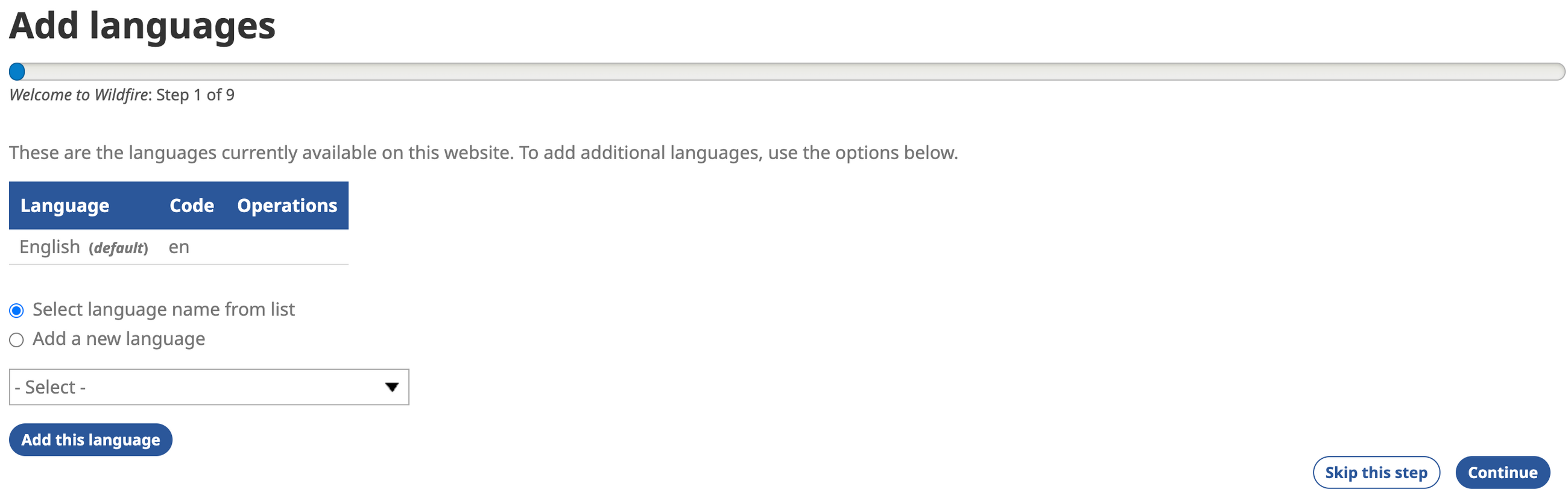Click the black dropdown arrow in language selector

[x=392, y=386]
